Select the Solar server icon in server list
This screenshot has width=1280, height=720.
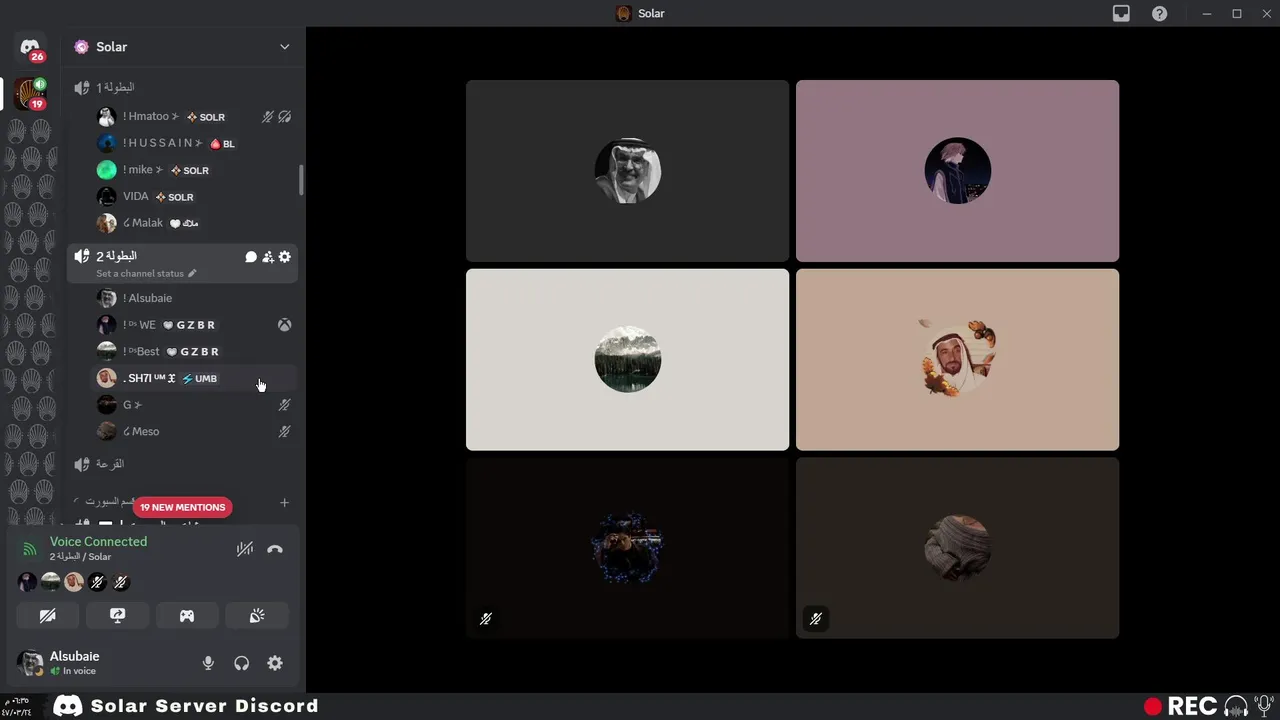[x=30, y=93]
